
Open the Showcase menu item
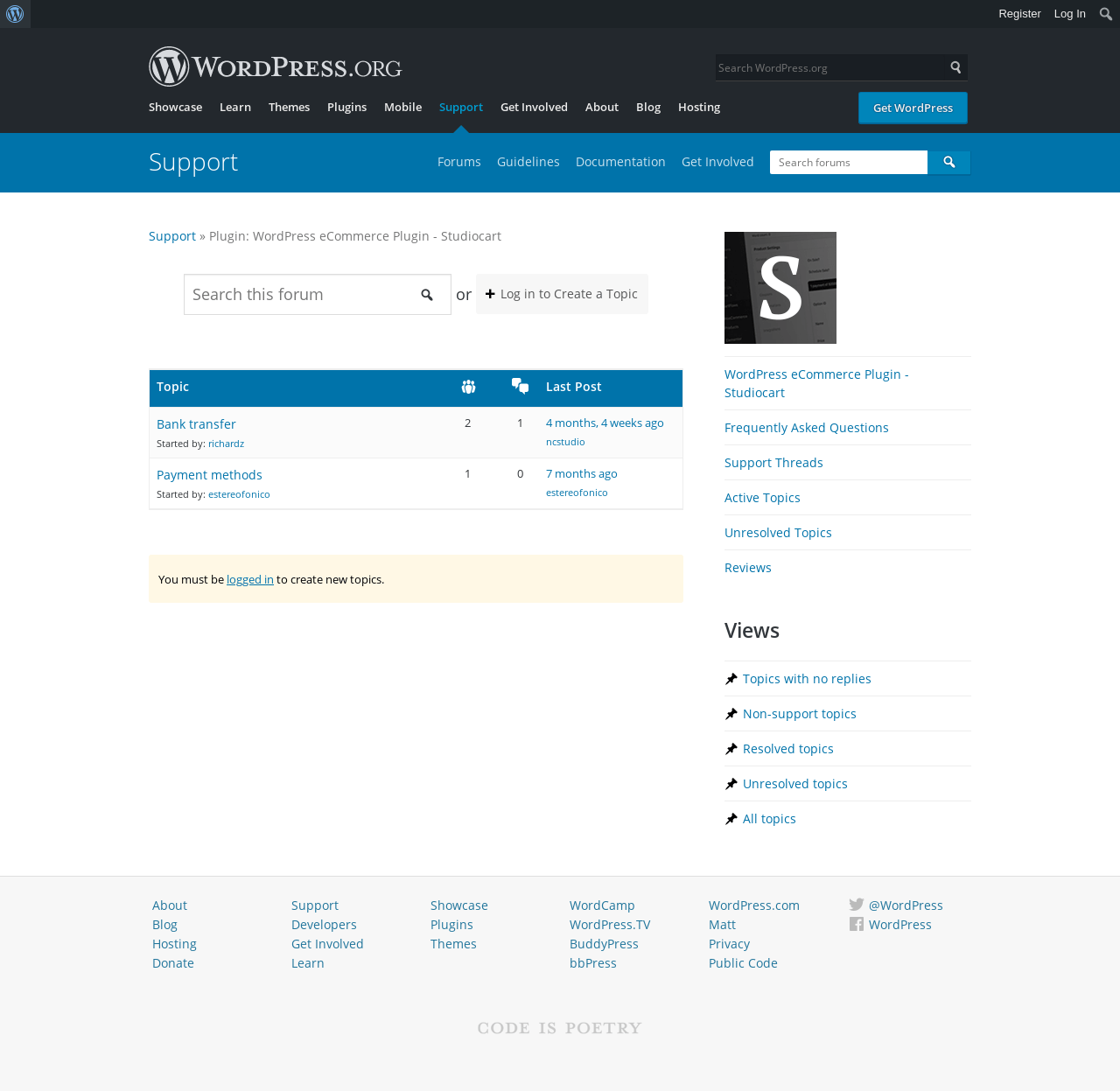[175, 108]
